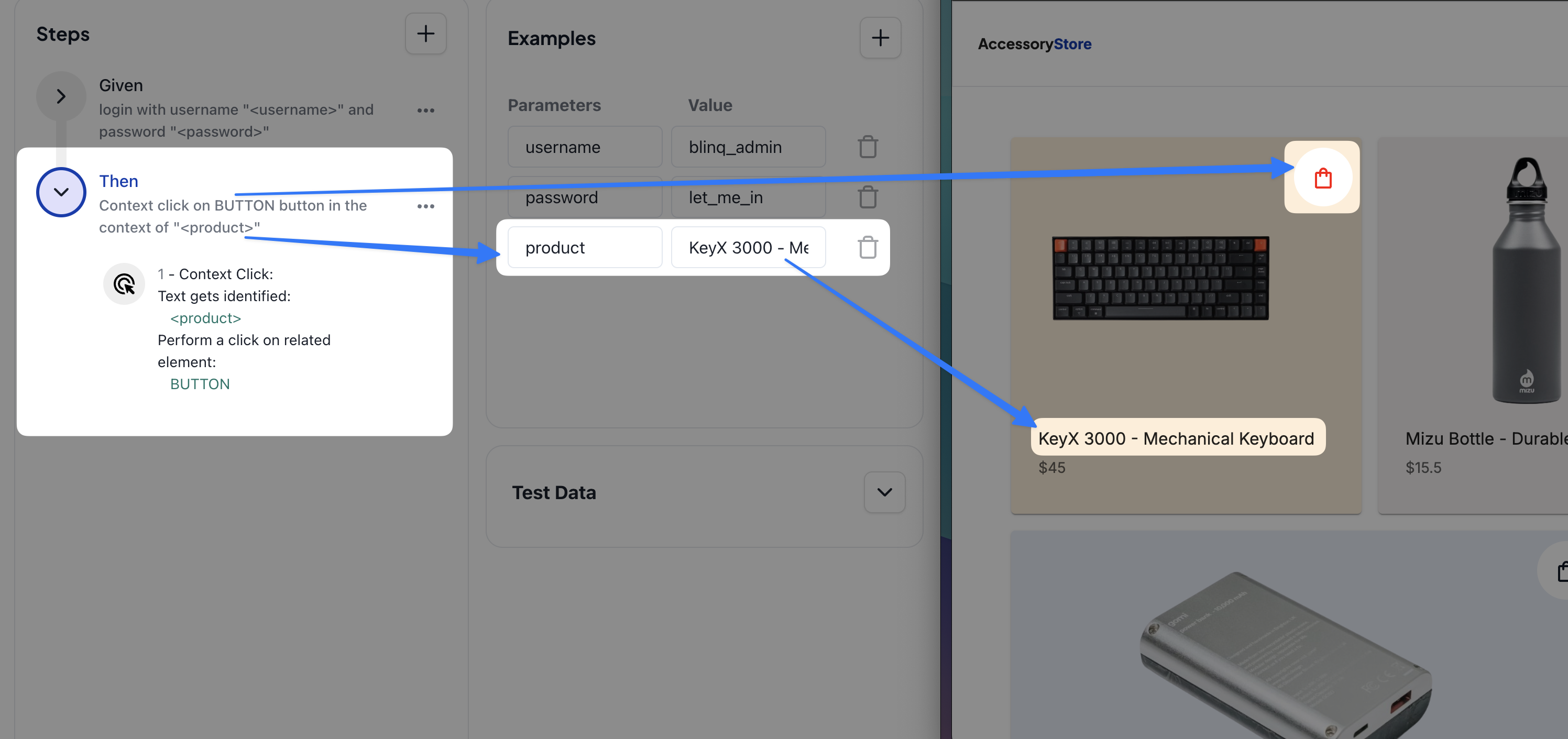Click the plus icon beside Steps

point(425,34)
